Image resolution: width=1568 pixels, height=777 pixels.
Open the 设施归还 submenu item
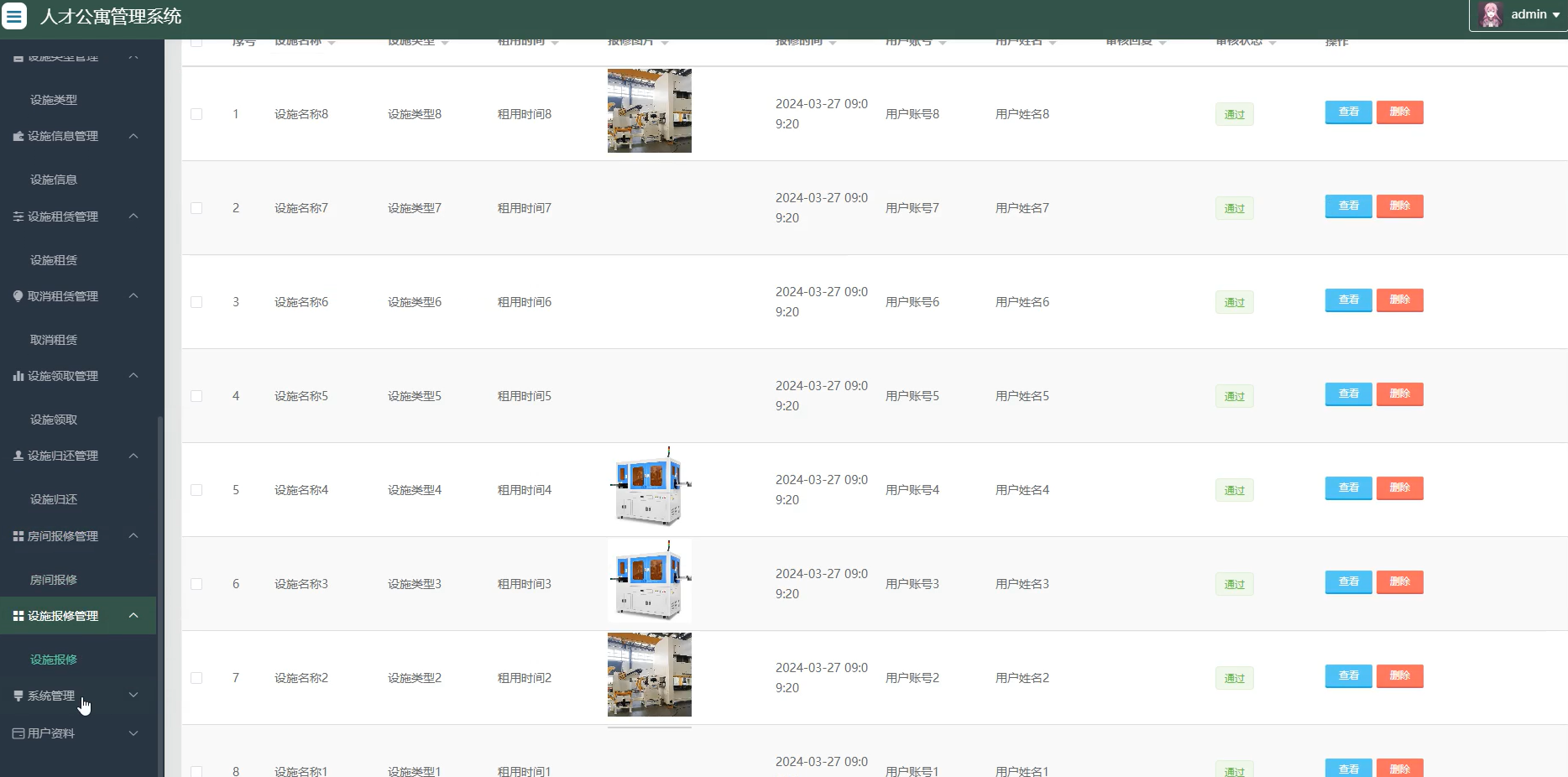point(54,499)
